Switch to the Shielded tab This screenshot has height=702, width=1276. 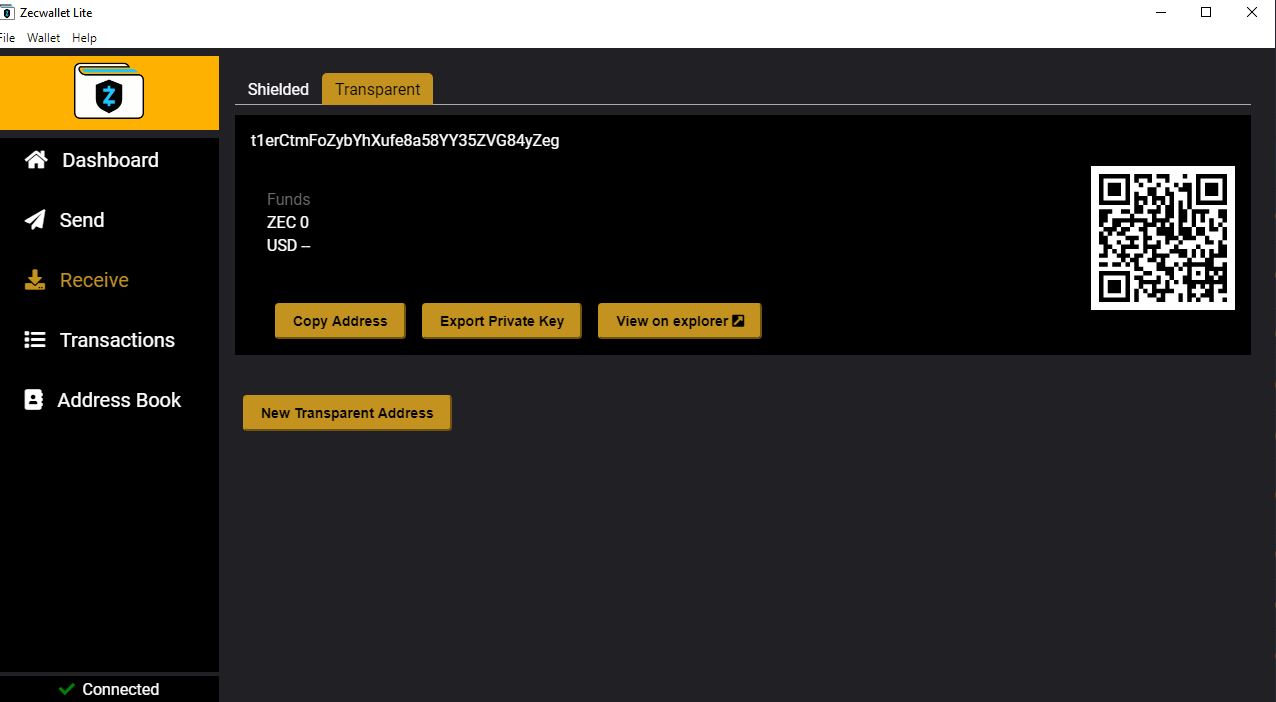pyautogui.click(x=278, y=89)
